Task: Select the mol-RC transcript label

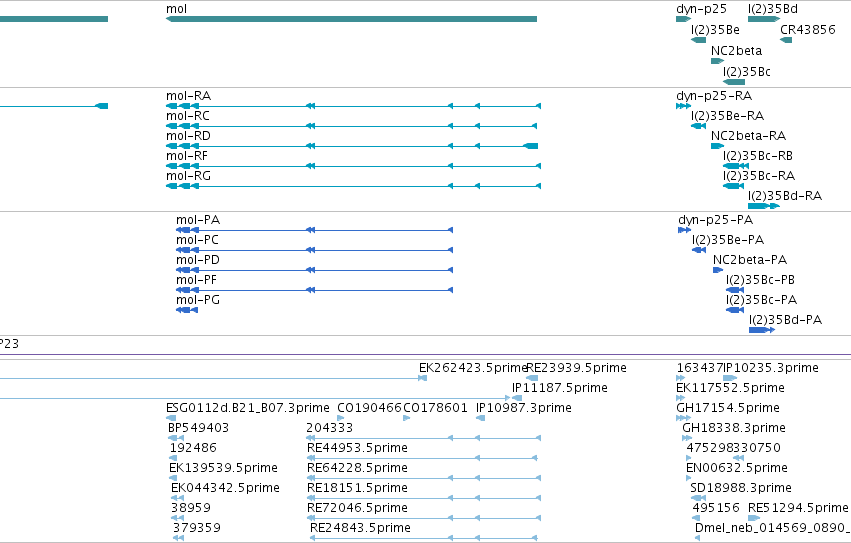Action: [188, 116]
